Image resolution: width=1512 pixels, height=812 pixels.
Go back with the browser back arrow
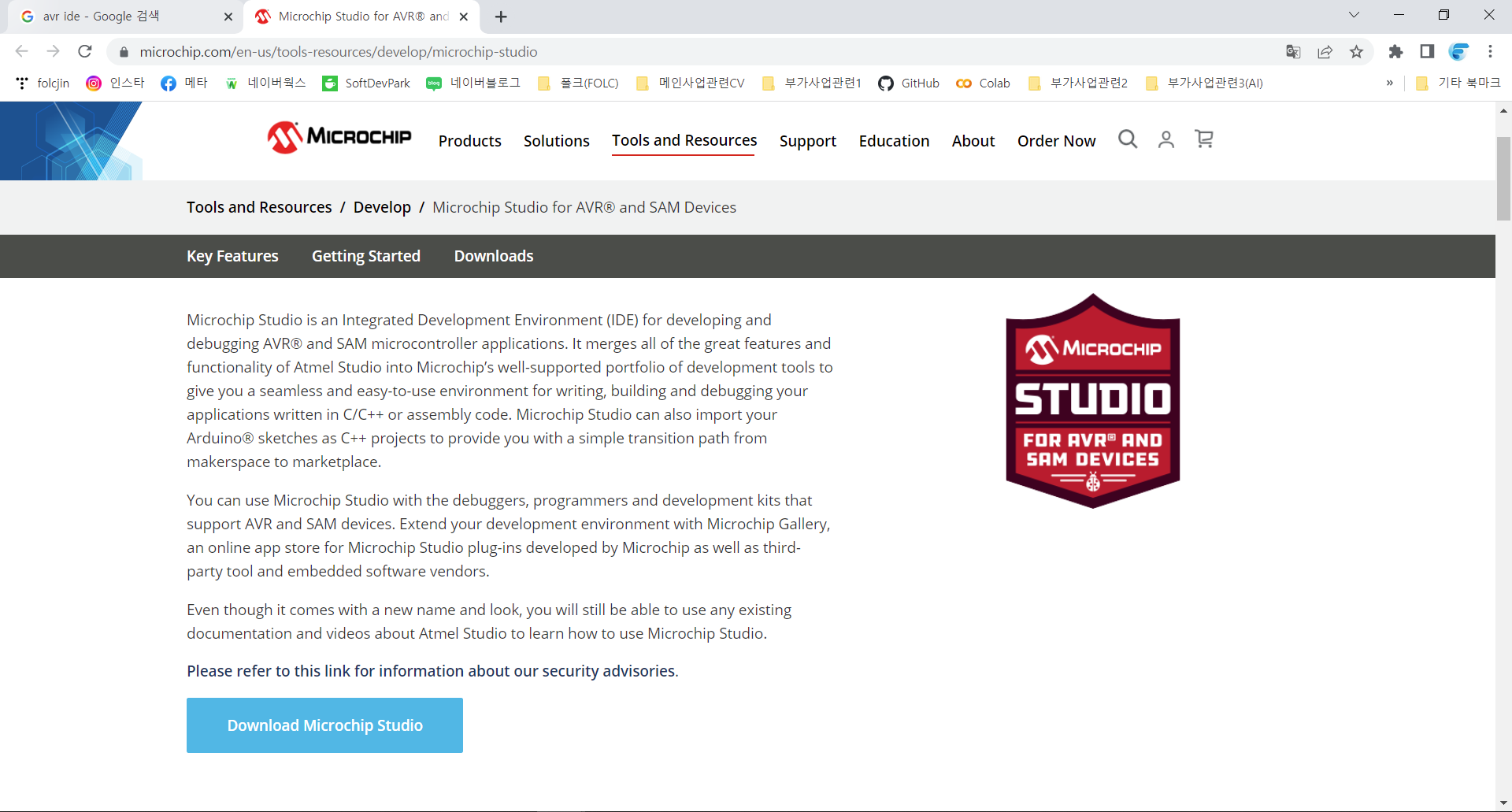(21, 51)
